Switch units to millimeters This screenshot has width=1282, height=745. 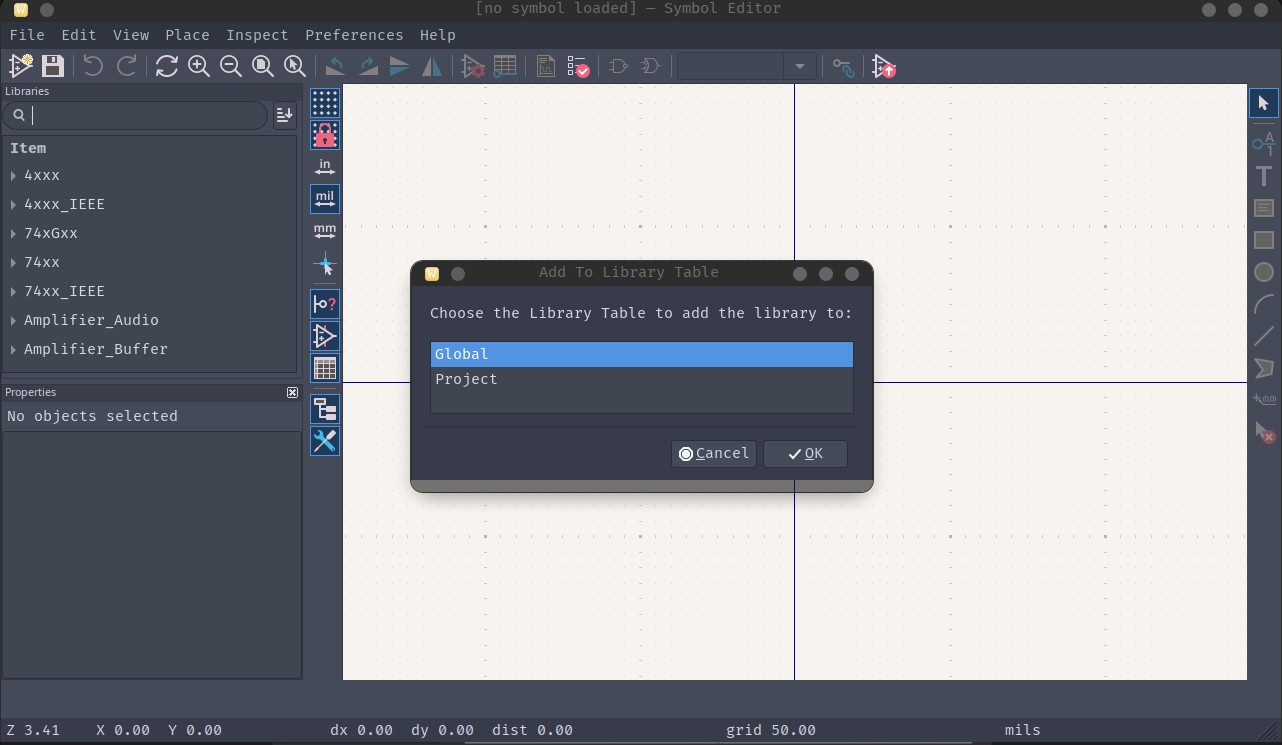click(324, 231)
